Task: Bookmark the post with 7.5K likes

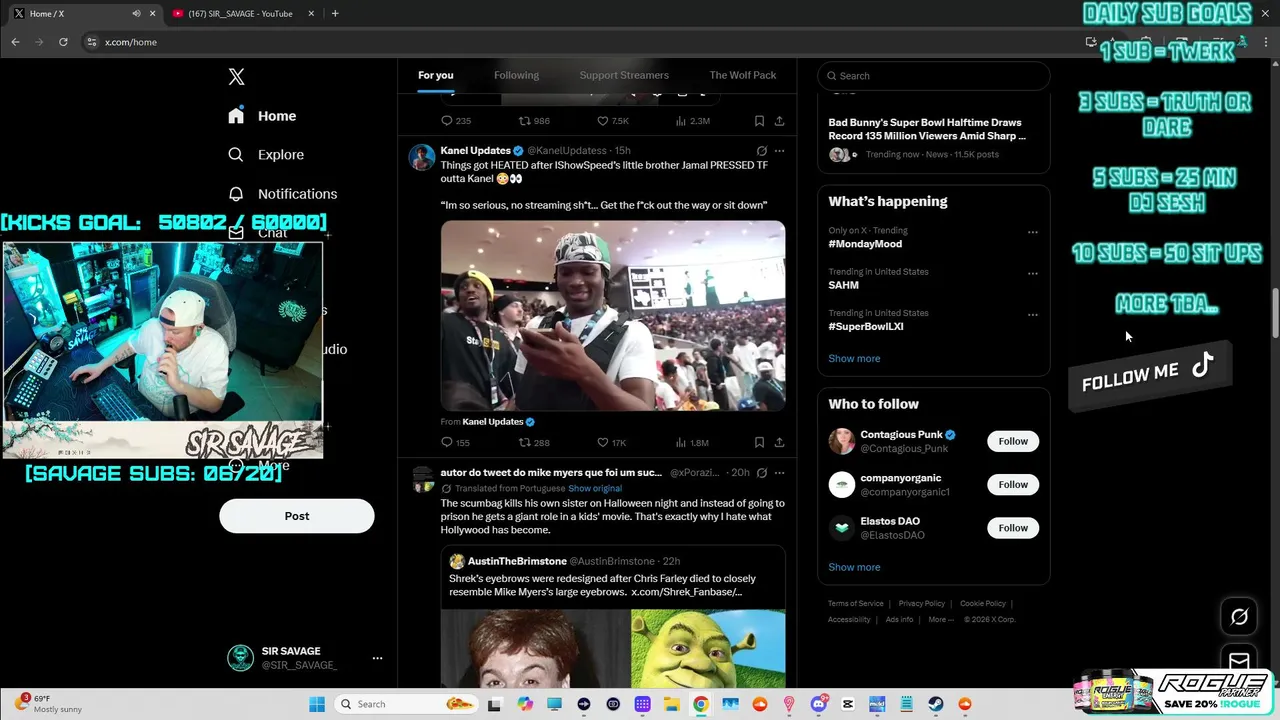Action: 759,121
